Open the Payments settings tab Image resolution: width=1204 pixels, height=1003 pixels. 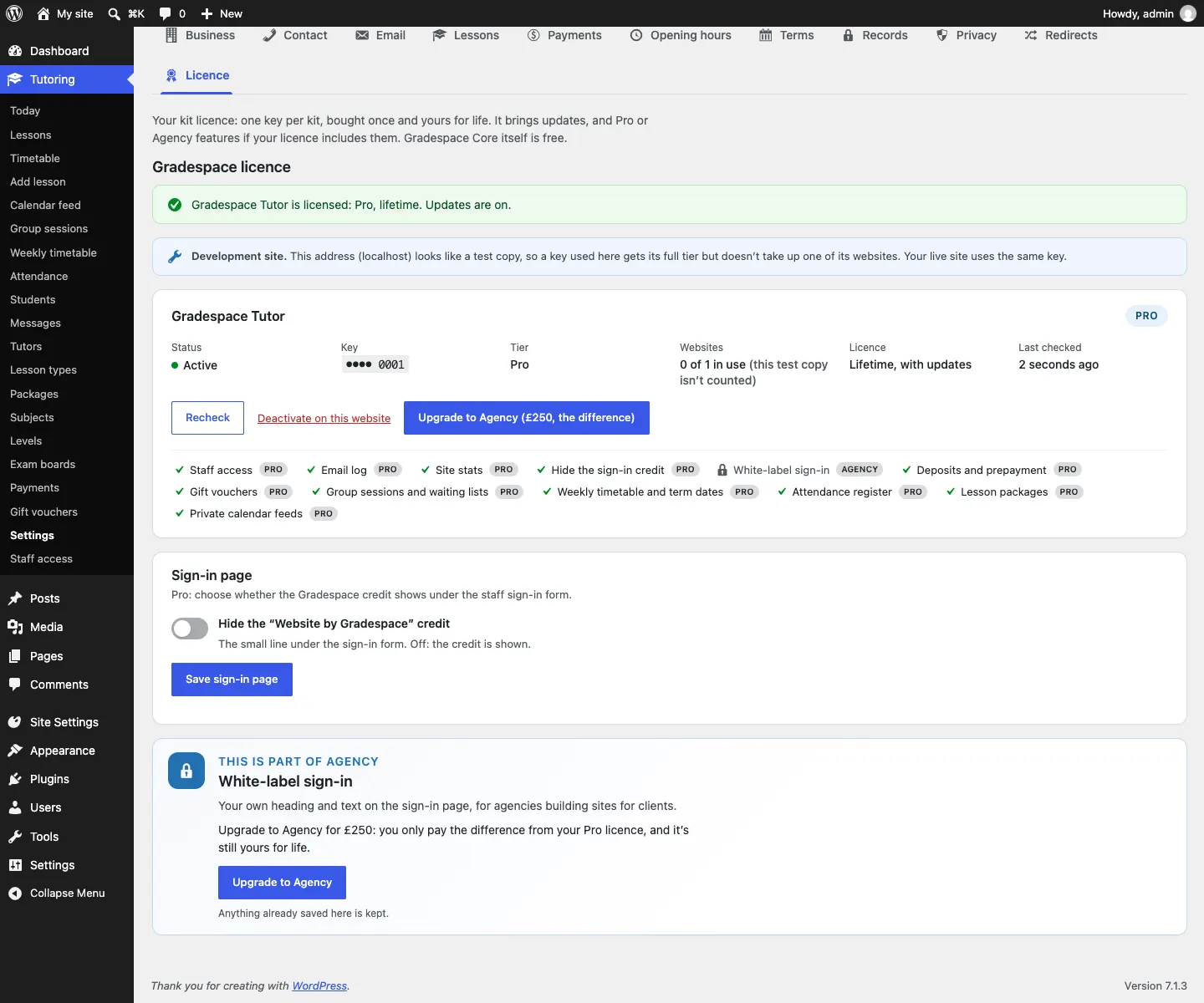pyautogui.click(x=564, y=35)
